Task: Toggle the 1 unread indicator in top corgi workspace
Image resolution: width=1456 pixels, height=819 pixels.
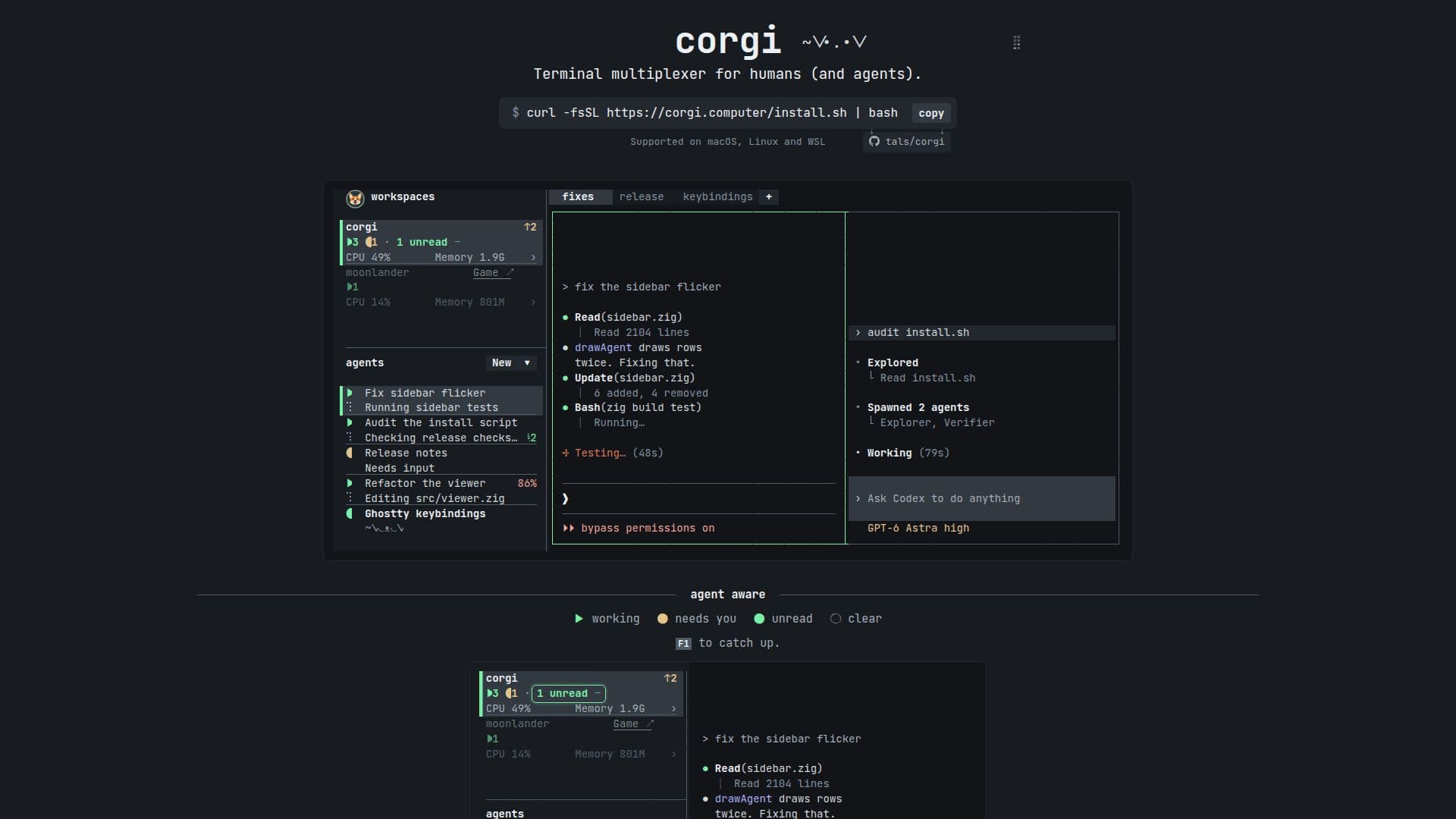Action: [x=428, y=242]
